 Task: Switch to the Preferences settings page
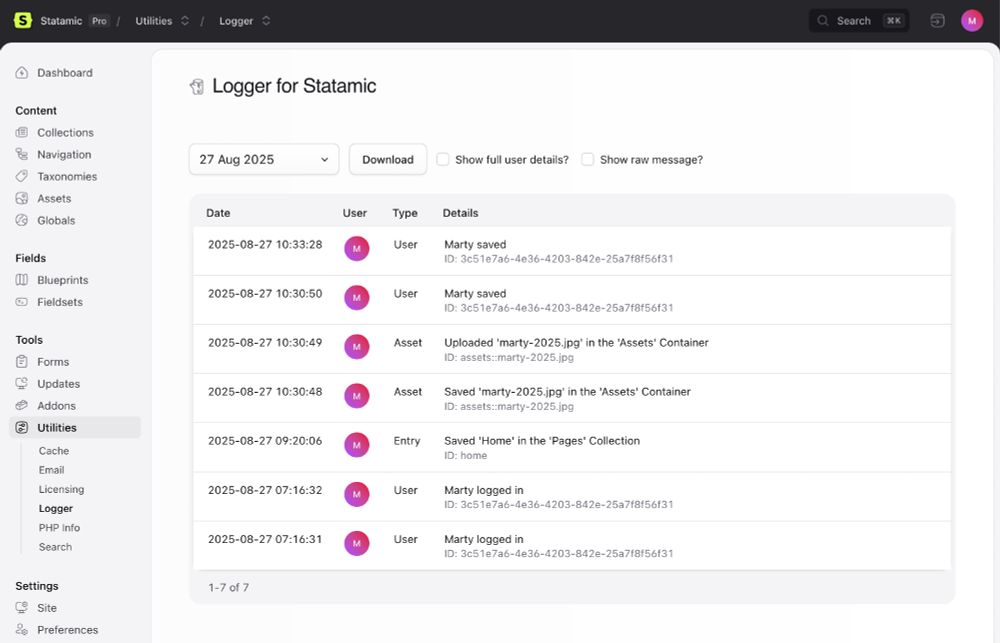(67, 630)
